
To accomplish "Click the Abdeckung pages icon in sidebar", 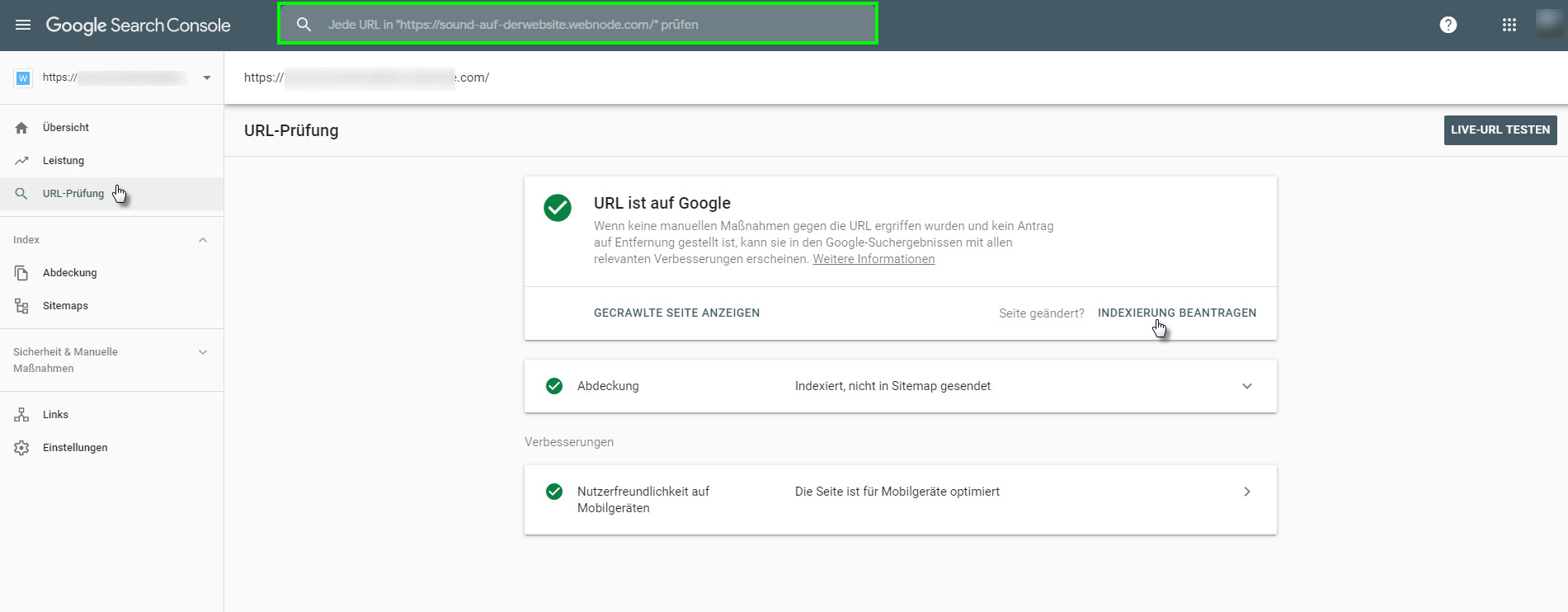I will pyautogui.click(x=21, y=273).
